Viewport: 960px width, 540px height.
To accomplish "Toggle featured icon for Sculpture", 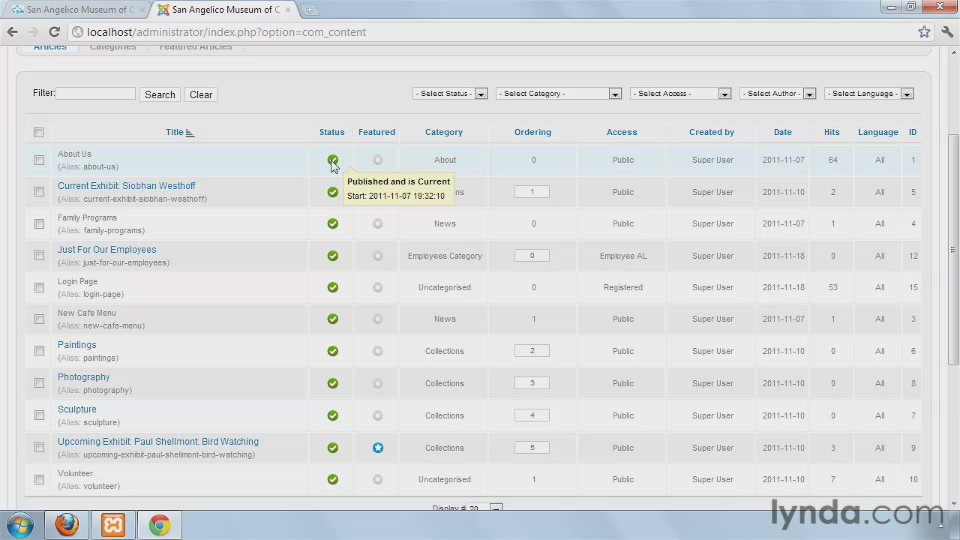I will tap(378, 415).
